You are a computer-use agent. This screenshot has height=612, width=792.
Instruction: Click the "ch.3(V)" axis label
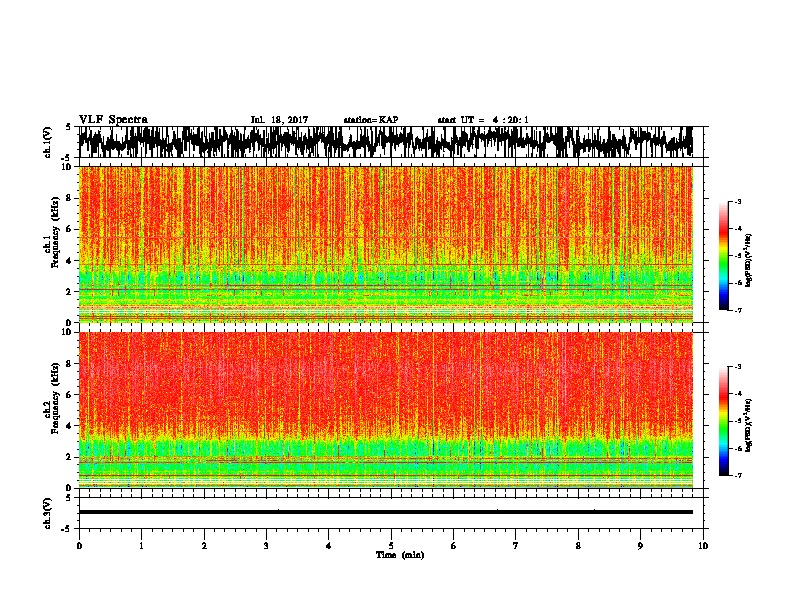48,513
